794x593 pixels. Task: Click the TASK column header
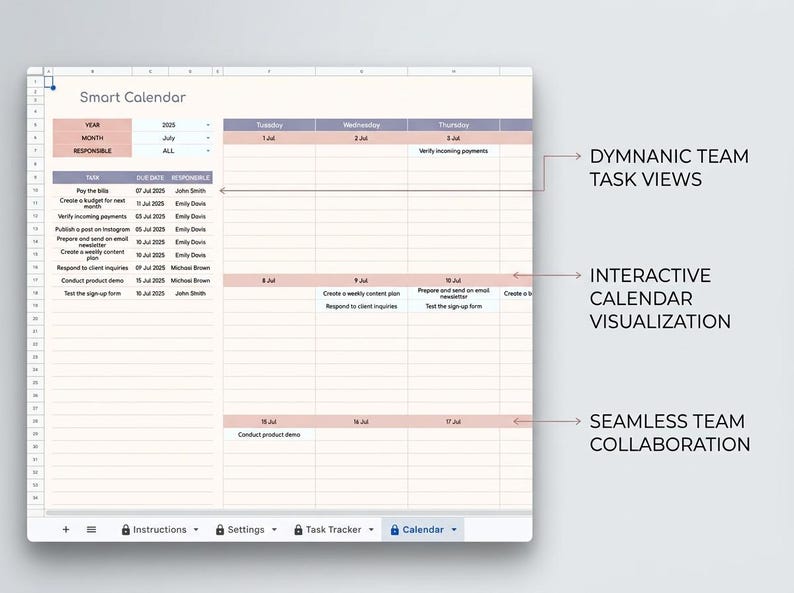(x=92, y=178)
